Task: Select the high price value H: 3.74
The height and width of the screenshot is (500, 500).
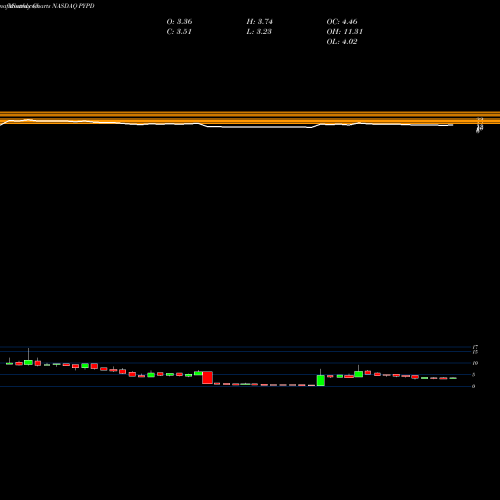Action: coord(259,22)
